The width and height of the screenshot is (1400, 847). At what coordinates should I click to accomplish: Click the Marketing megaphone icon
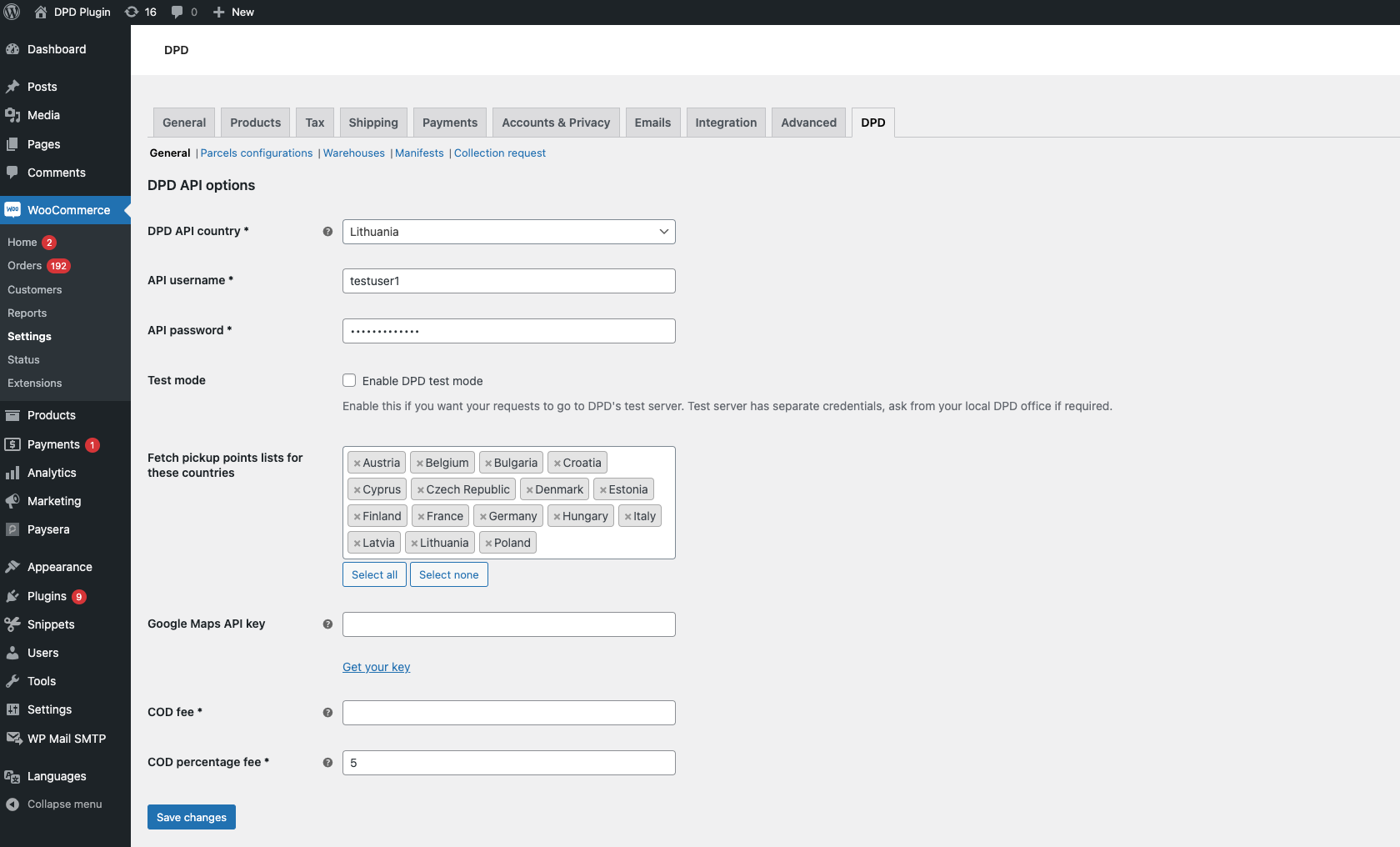click(12, 501)
